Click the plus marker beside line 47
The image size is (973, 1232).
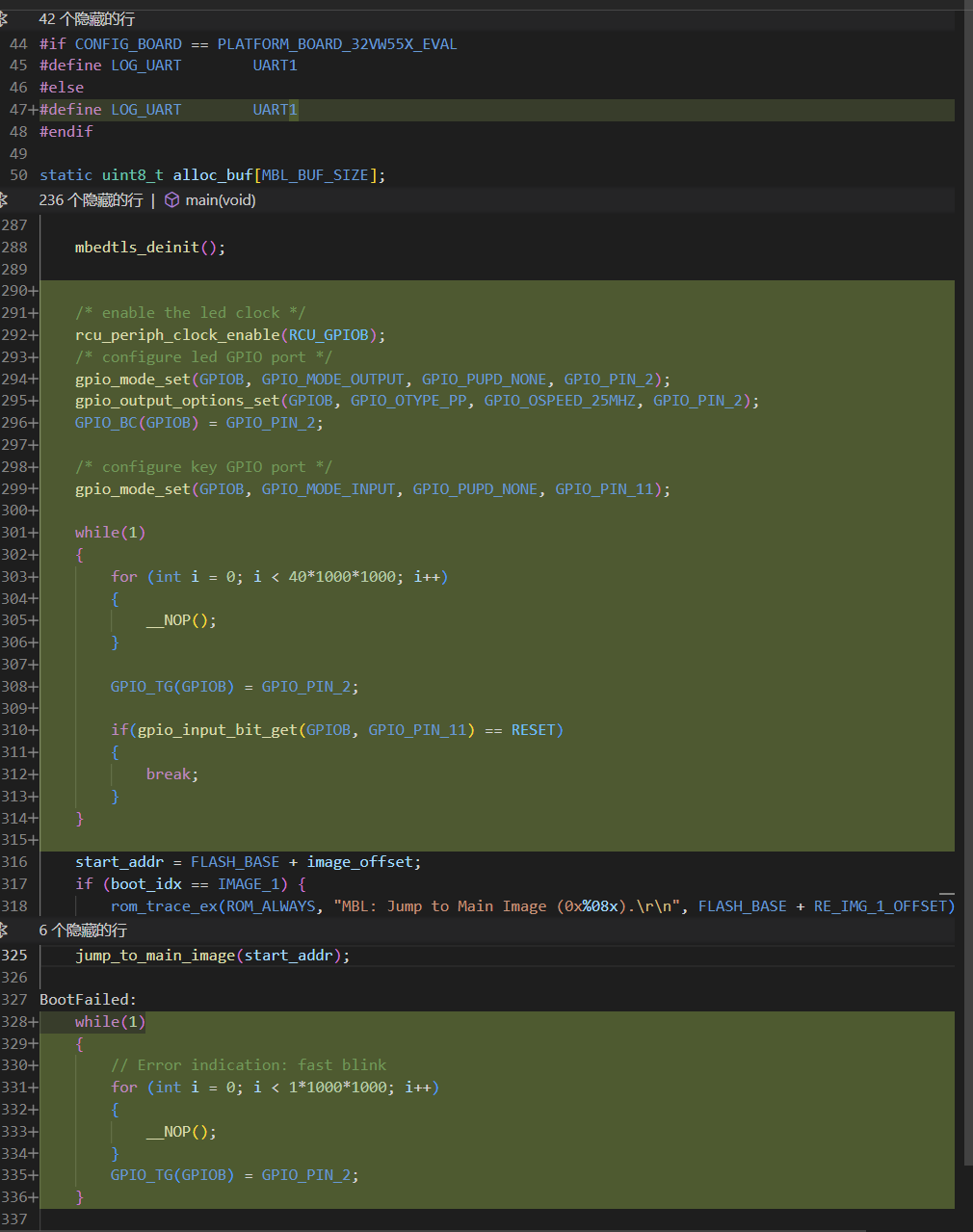[x=33, y=110]
